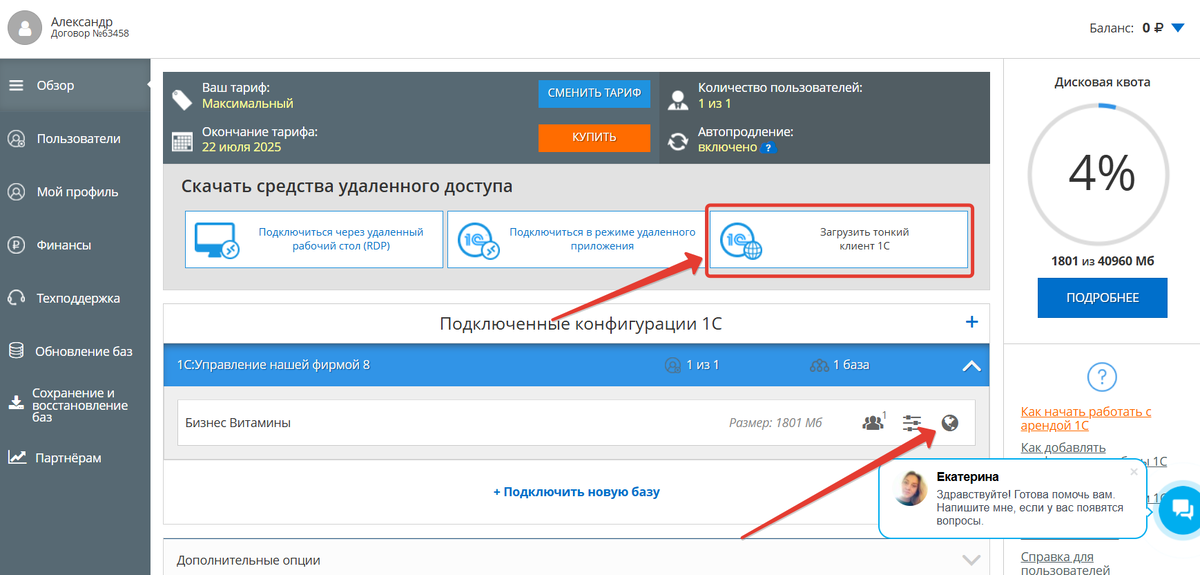Click the profile icon beside Мой профиль
The image size is (1200, 575).
point(16,192)
